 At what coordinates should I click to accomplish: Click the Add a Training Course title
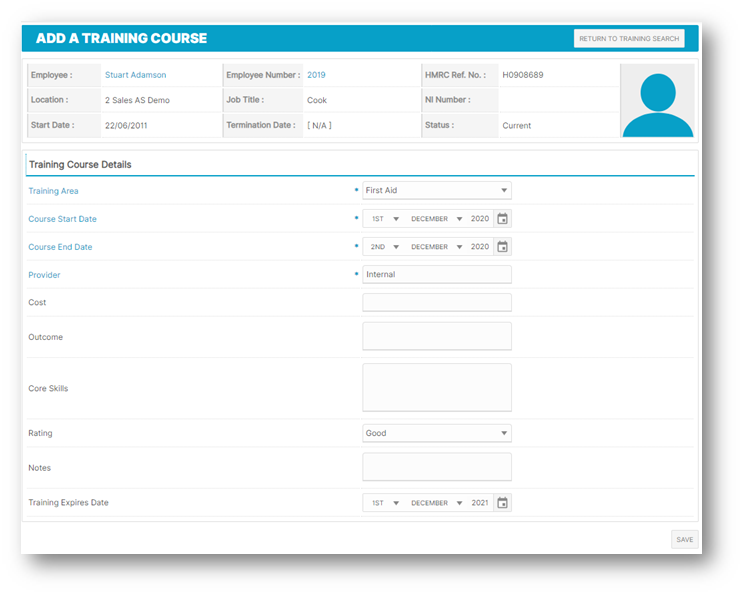click(121, 38)
